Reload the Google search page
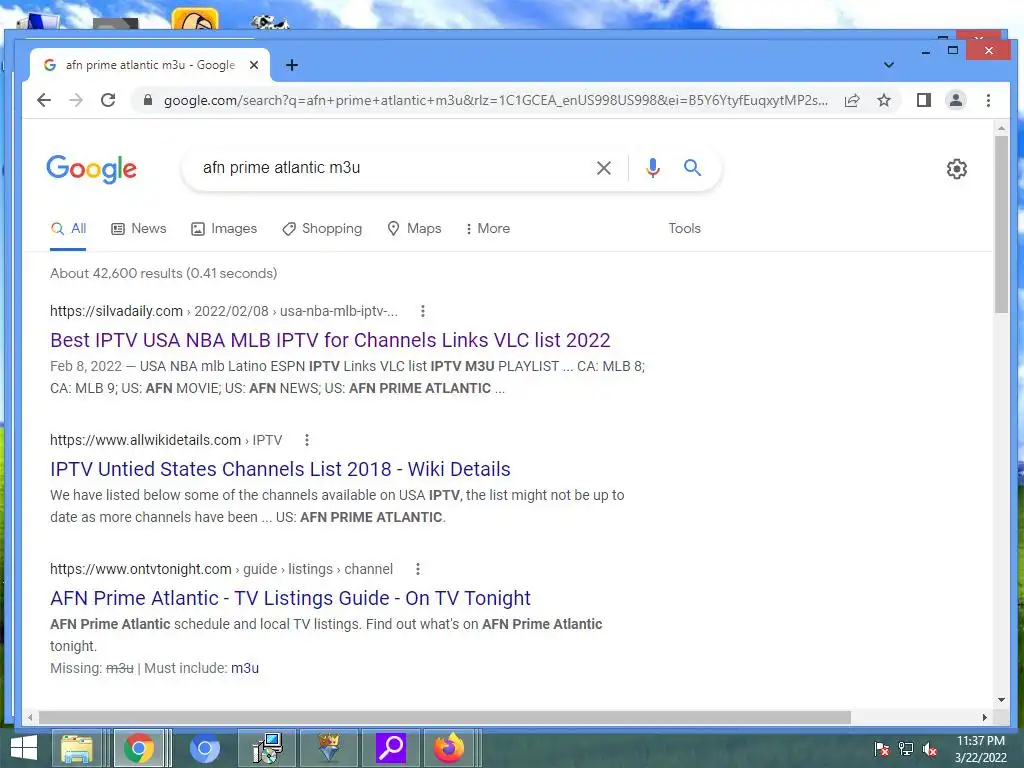Screen dimensions: 1024x768 pyautogui.click(x=108, y=100)
